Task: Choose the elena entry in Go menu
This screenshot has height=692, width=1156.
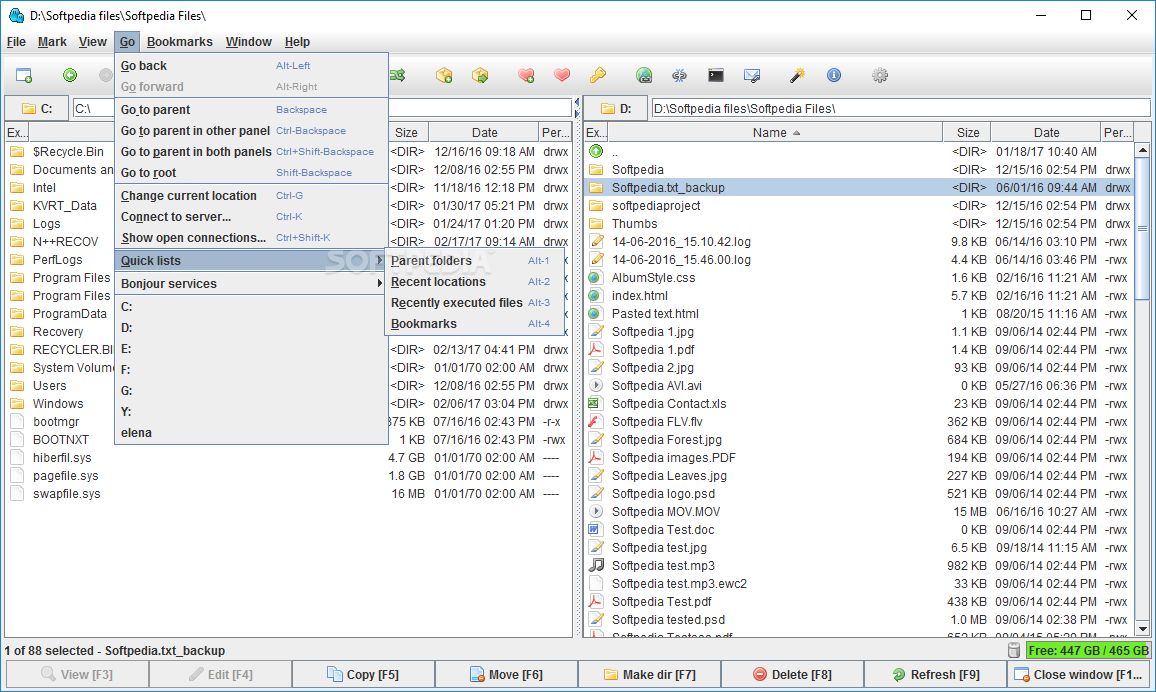Action: point(251,433)
